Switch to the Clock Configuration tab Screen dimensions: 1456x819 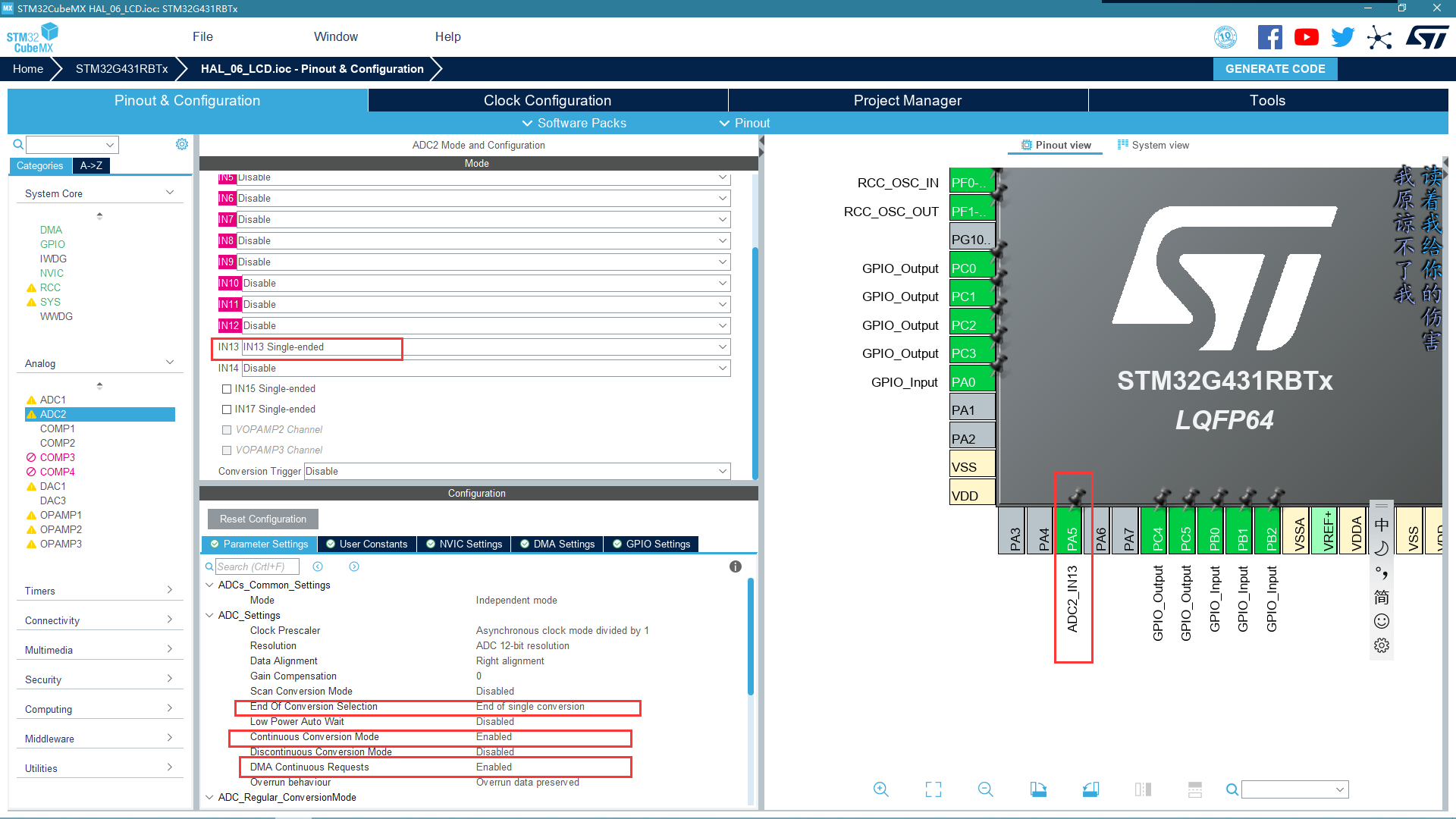click(548, 101)
